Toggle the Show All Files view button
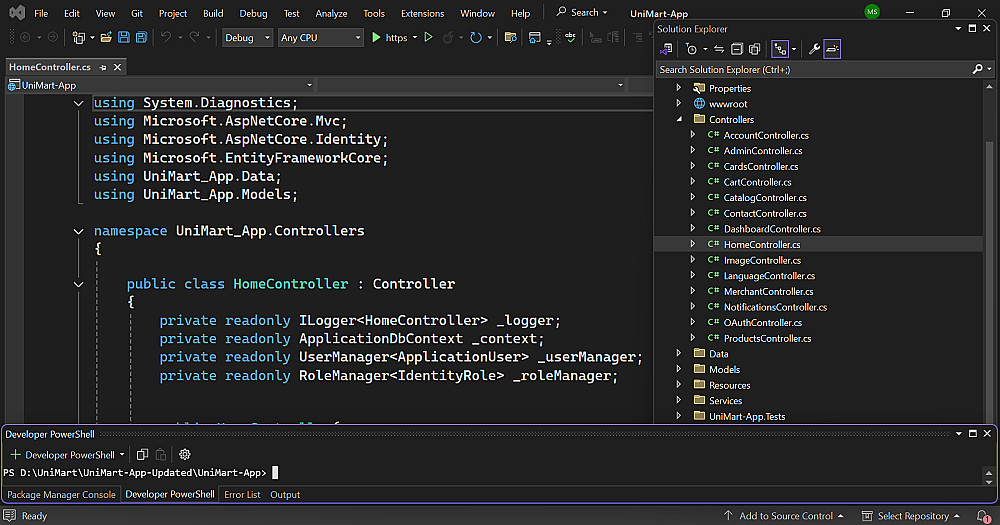This screenshot has height=525, width=1000. (754, 49)
